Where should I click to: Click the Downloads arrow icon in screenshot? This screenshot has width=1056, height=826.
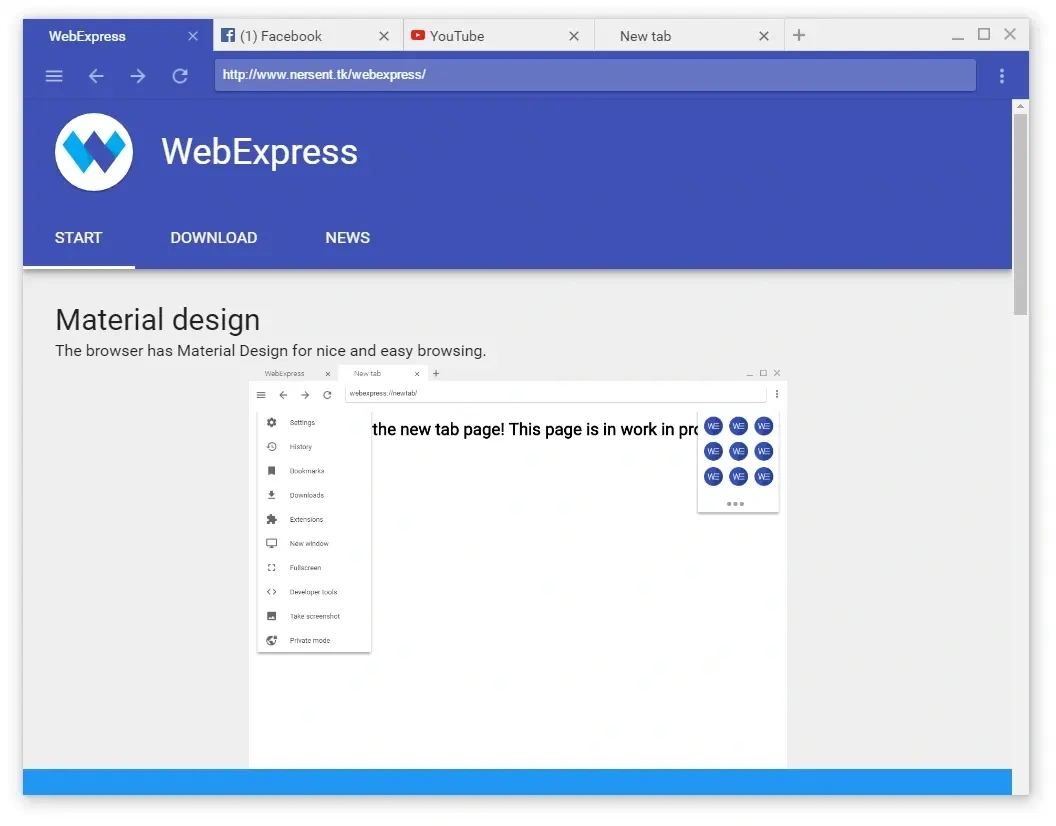(271, 495)
